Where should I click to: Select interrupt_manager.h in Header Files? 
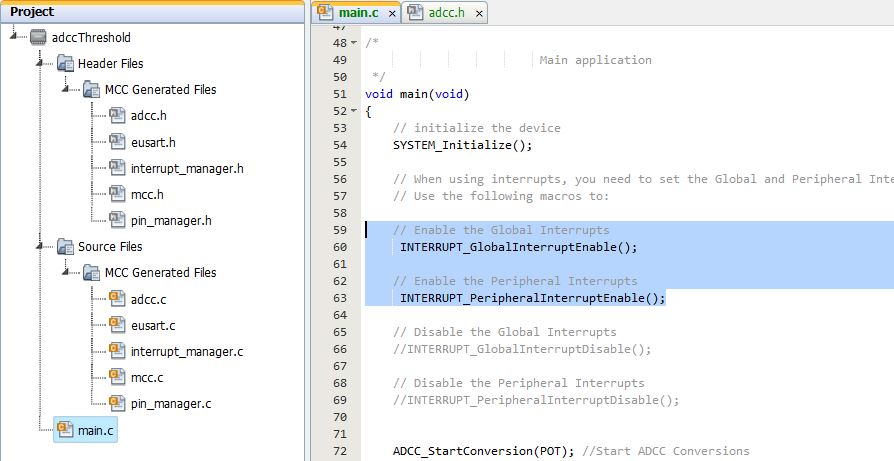[186, 168]
